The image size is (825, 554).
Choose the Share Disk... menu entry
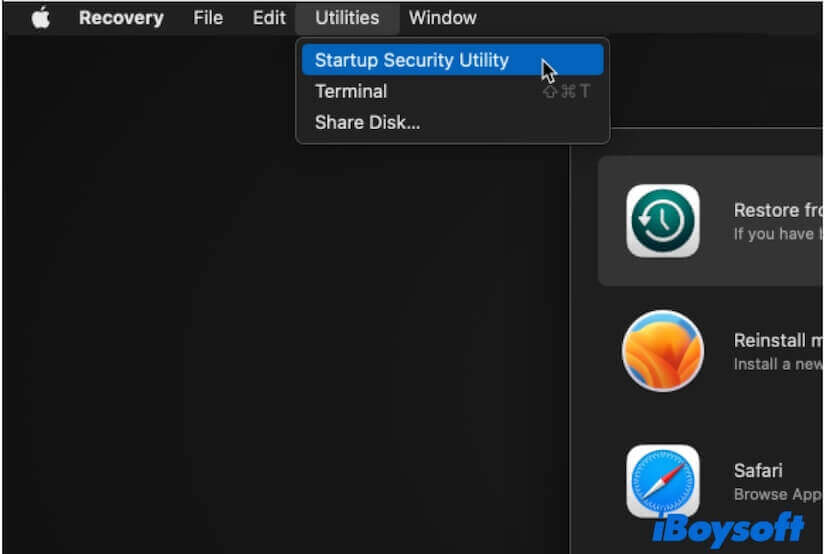pos(367,123)
